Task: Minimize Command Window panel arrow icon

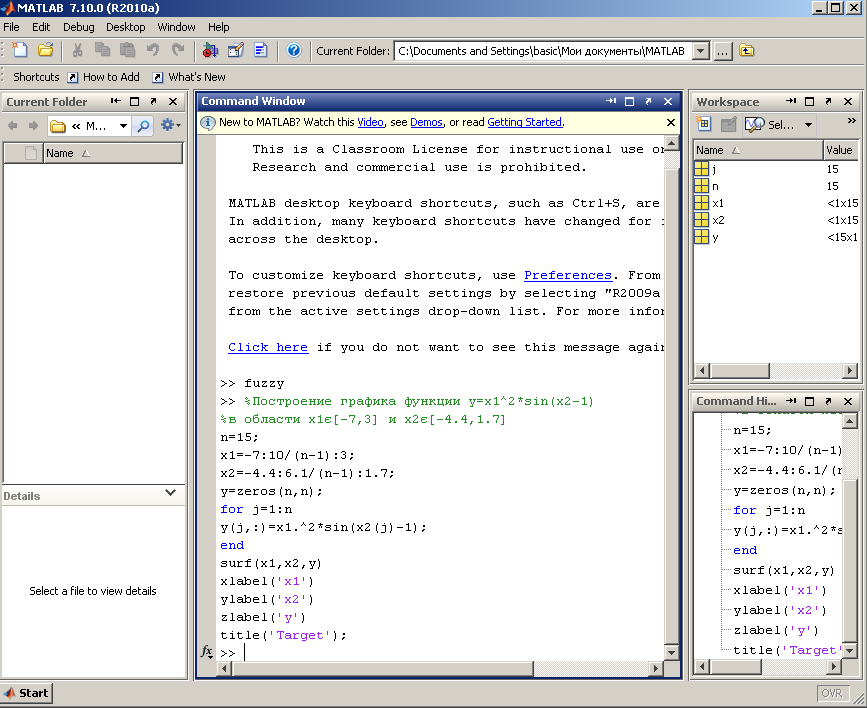Action: pyautogui.click(x=610, y=101)
